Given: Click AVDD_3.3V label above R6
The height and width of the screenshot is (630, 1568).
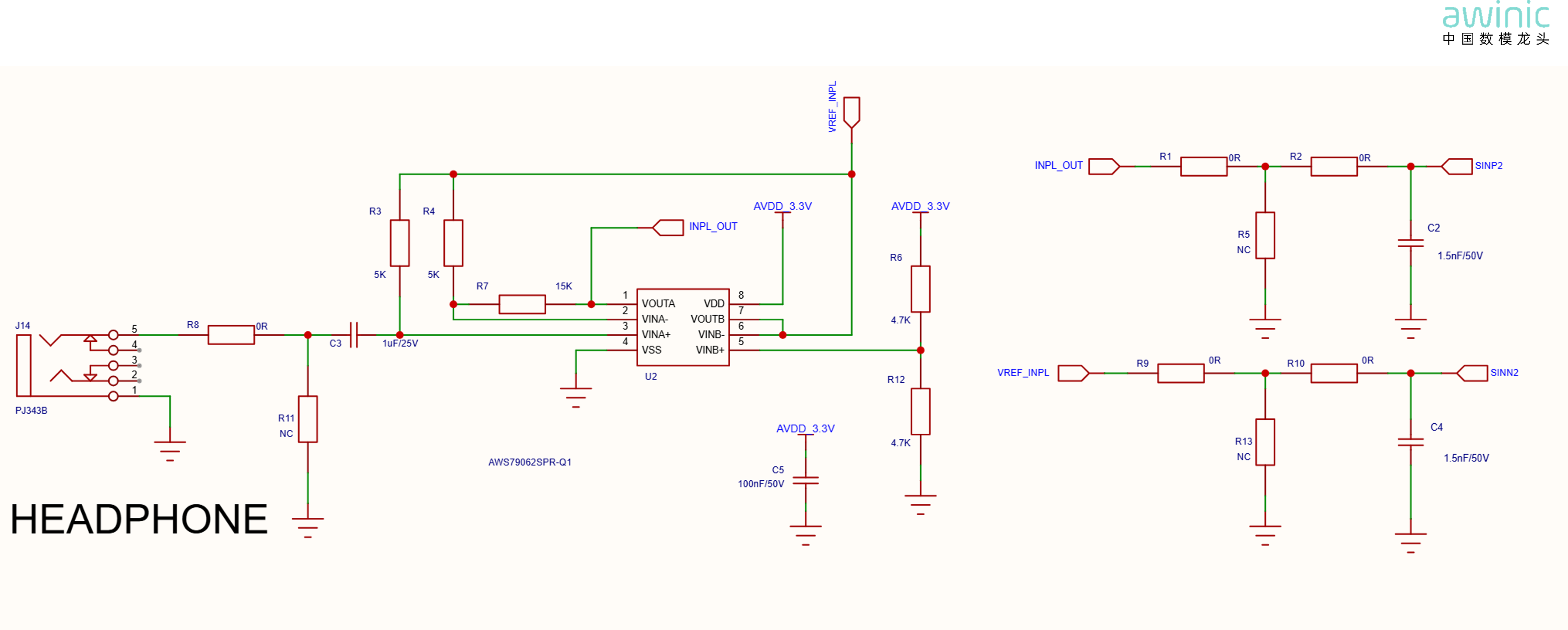Looking at the screenshot, I should click(x=920, y=206).
